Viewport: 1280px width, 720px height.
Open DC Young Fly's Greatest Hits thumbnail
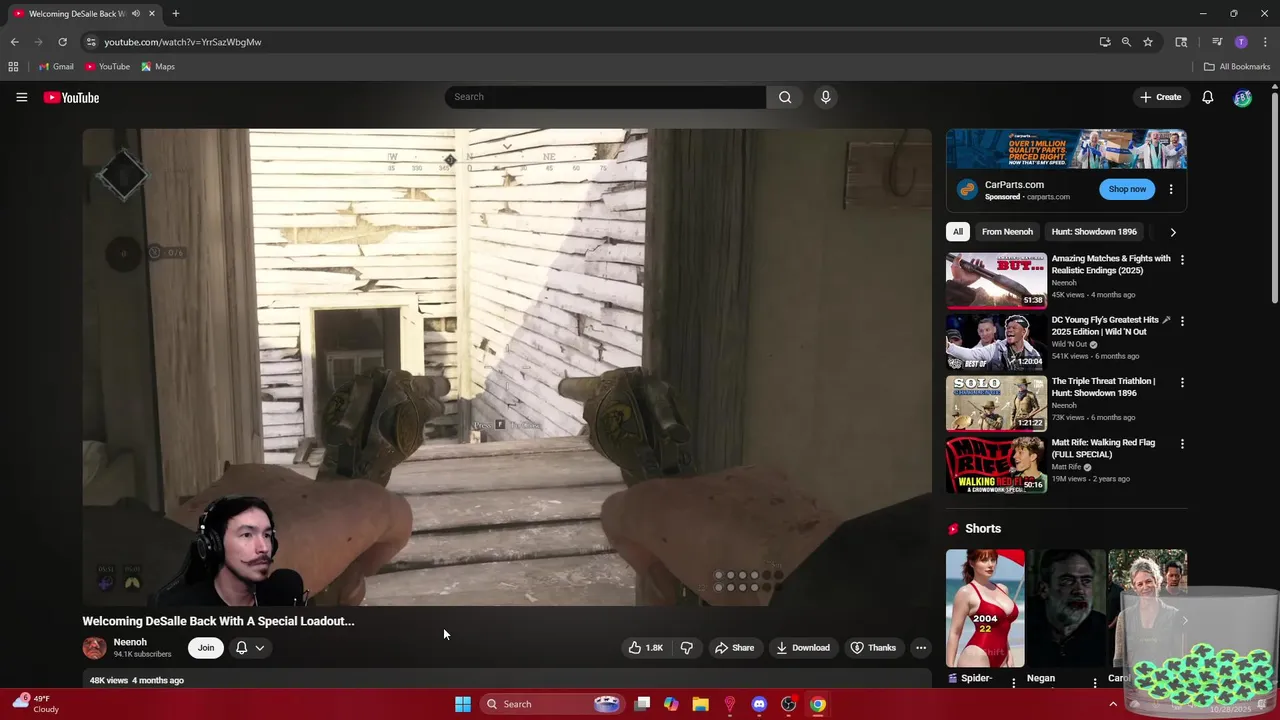[996, 341]
